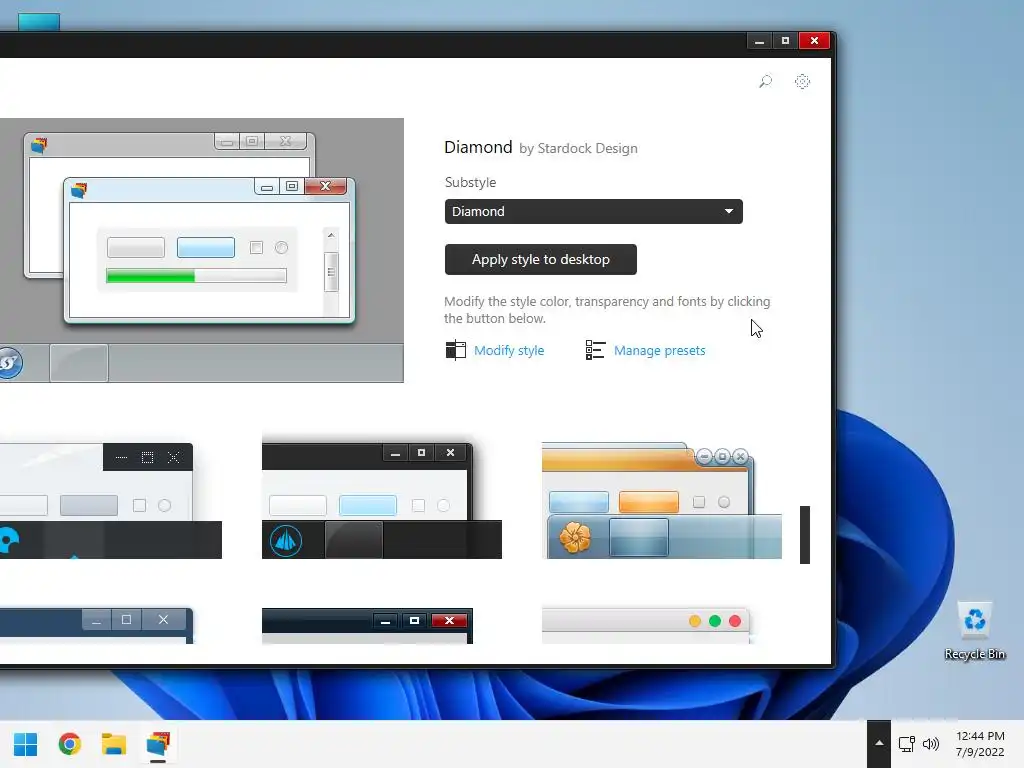Click the style list vertical scrollbar thumb
This screenshot has height=768, width=1024.
point(805,534)
